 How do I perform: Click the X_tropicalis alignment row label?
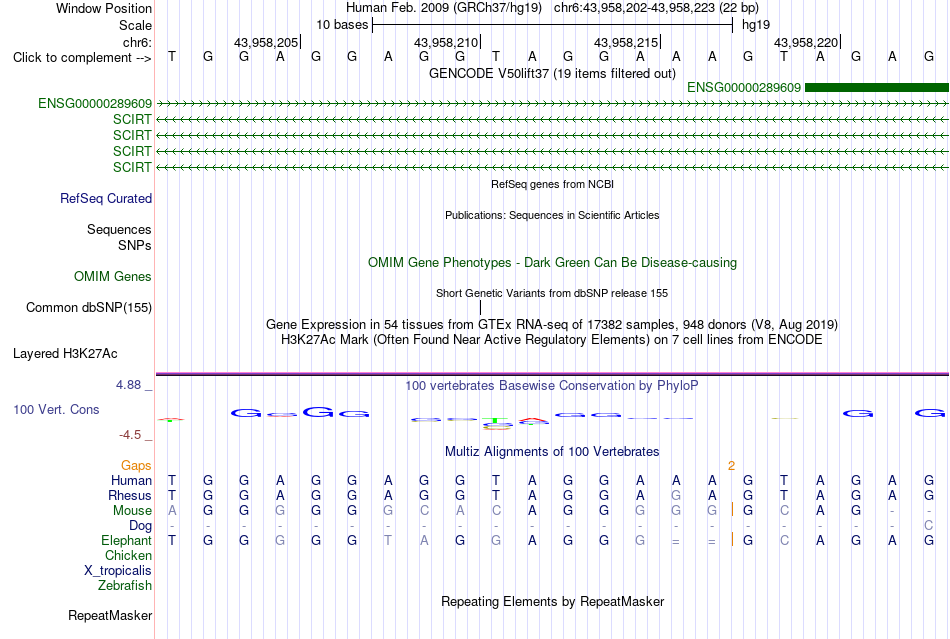118,571
